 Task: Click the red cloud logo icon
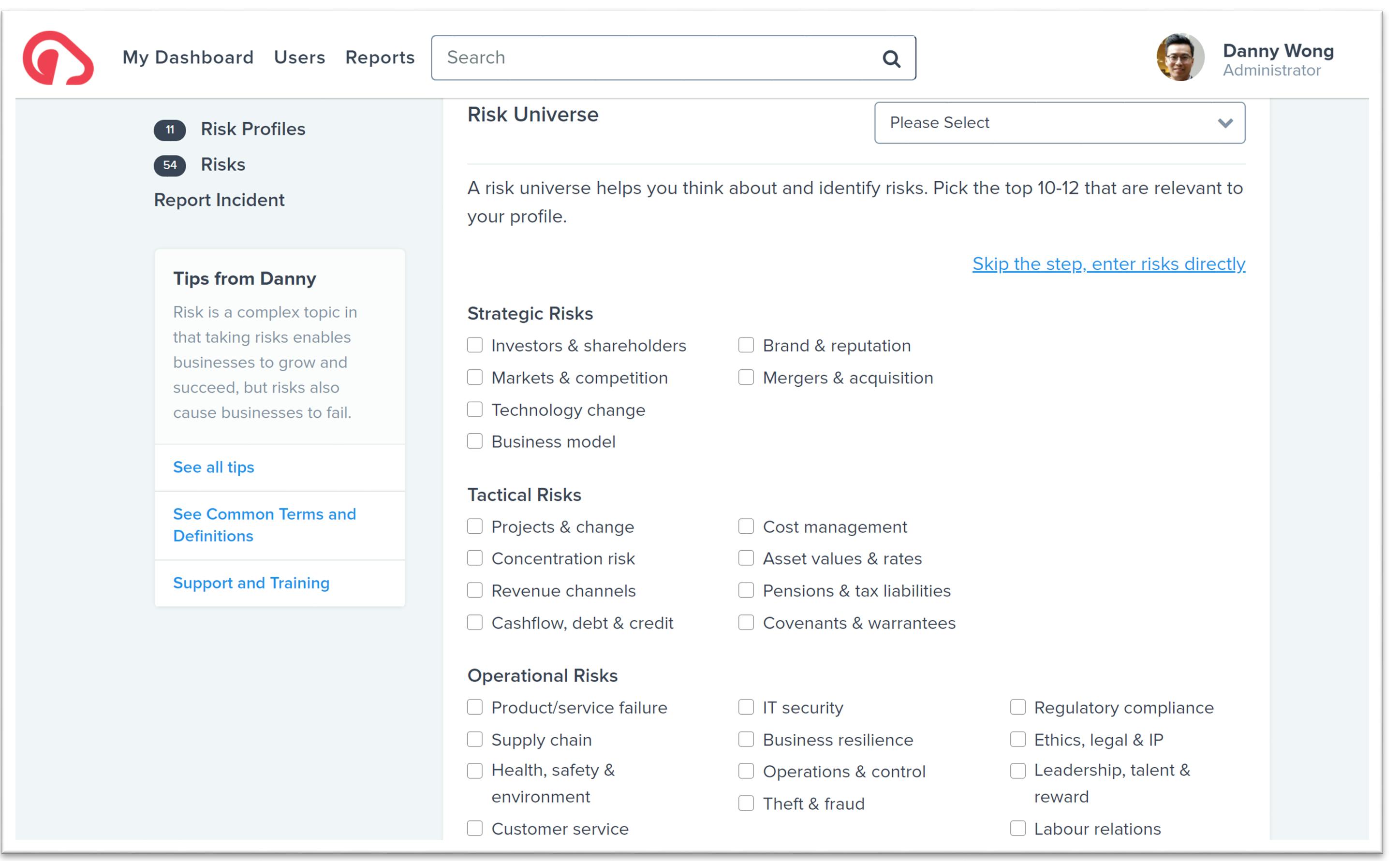pyautogui.click(x=58, y=58)
